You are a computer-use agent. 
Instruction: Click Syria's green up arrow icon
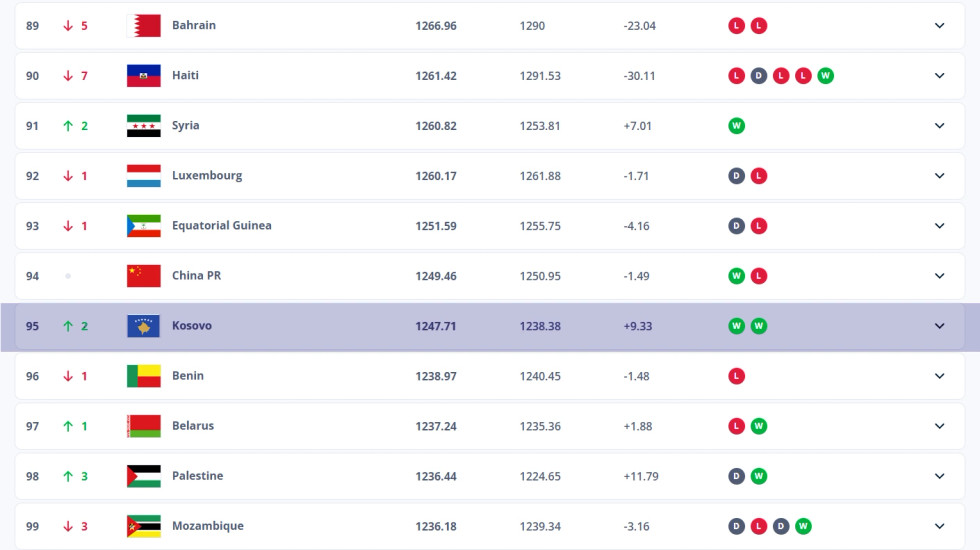68,126
